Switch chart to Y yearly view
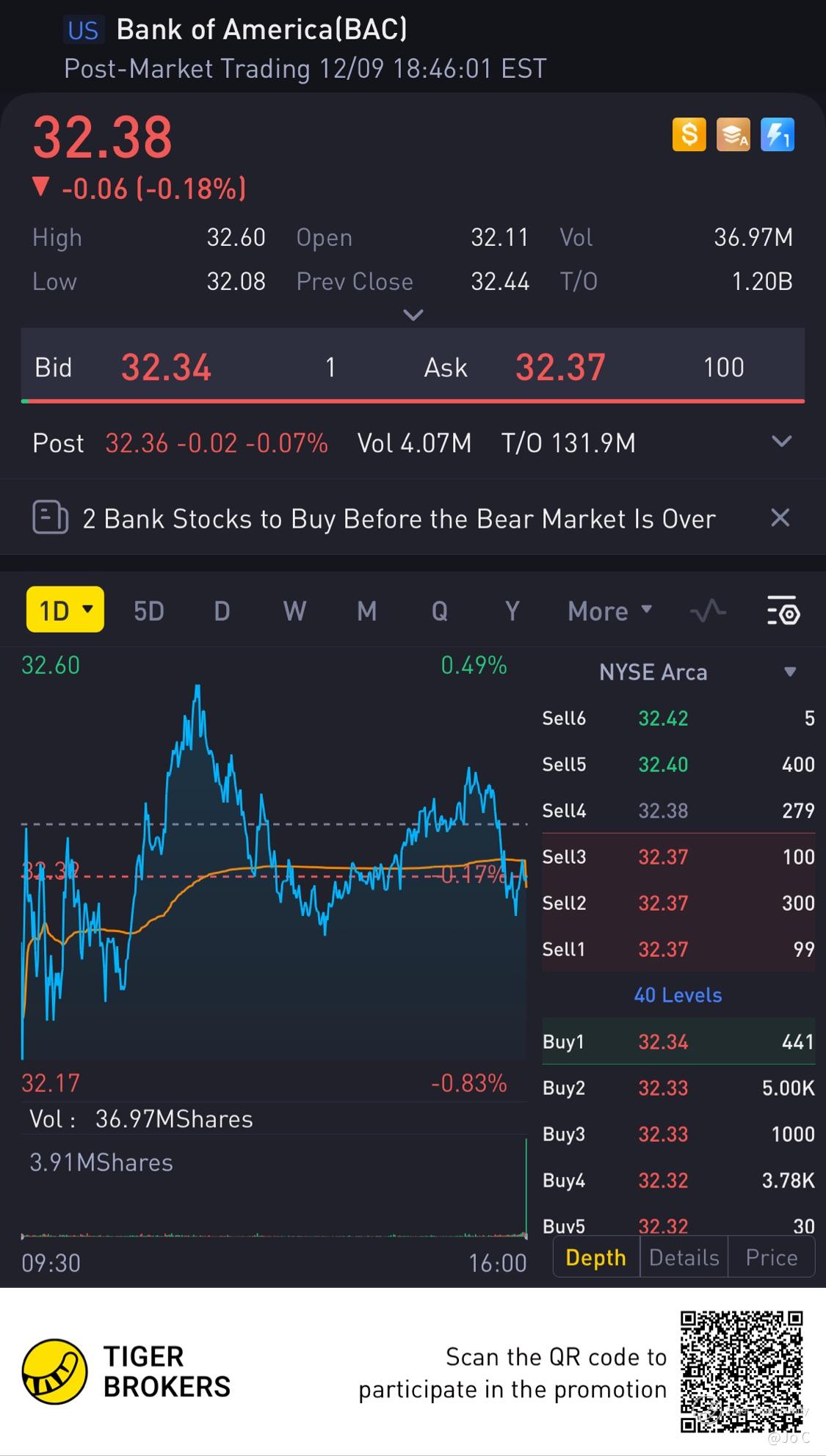The height and width of the screenshot is (1456, 826). (x=512, y=611)
